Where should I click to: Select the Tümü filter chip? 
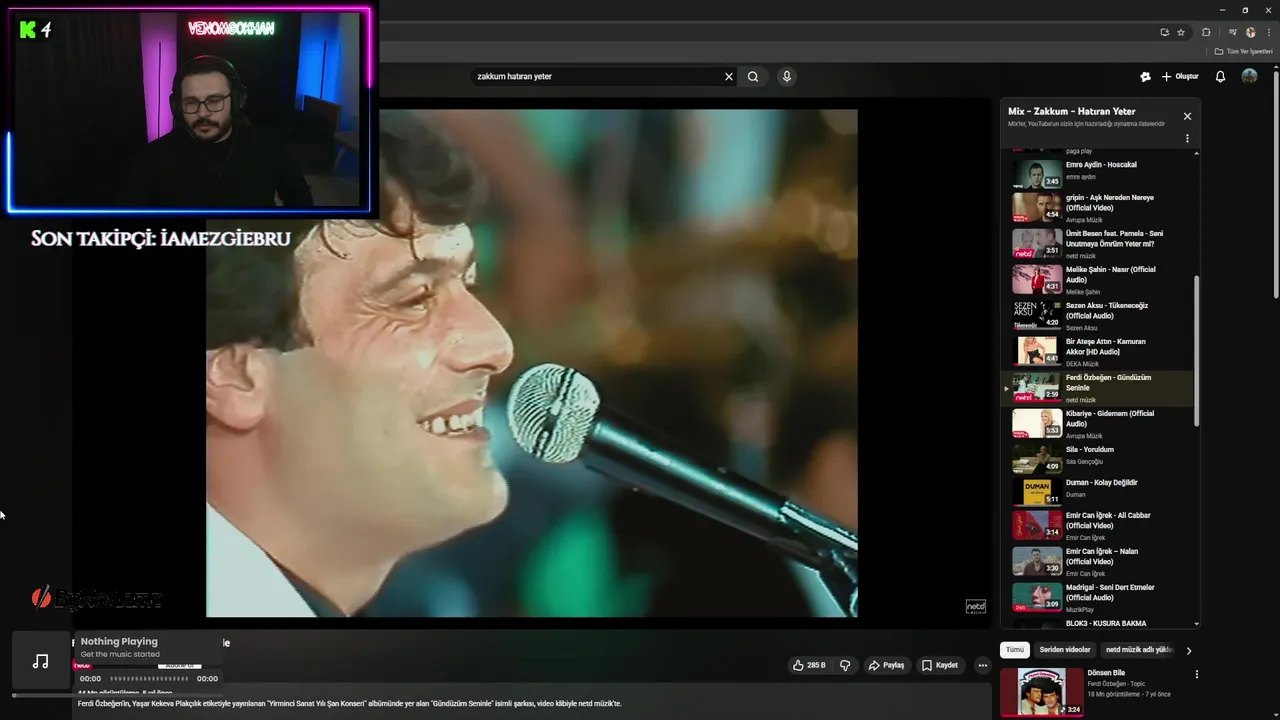point(1015,650)
